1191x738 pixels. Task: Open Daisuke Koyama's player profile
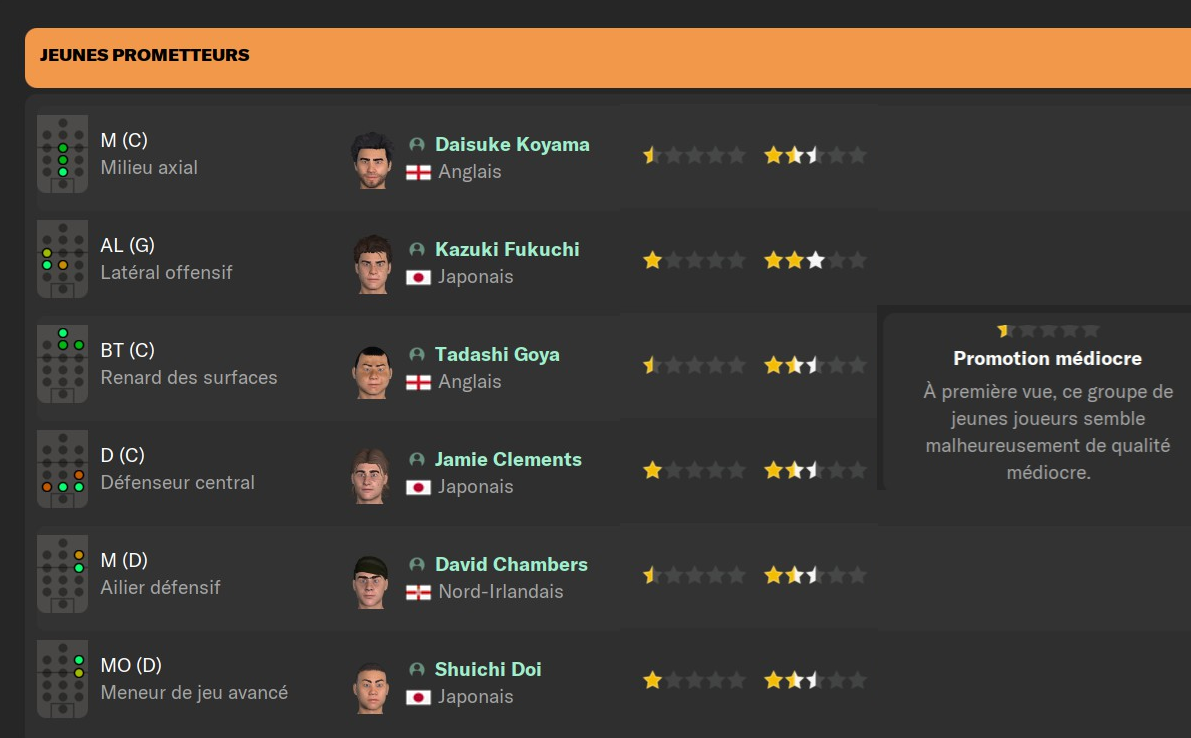pyautogui.click(x=512, y=145)
